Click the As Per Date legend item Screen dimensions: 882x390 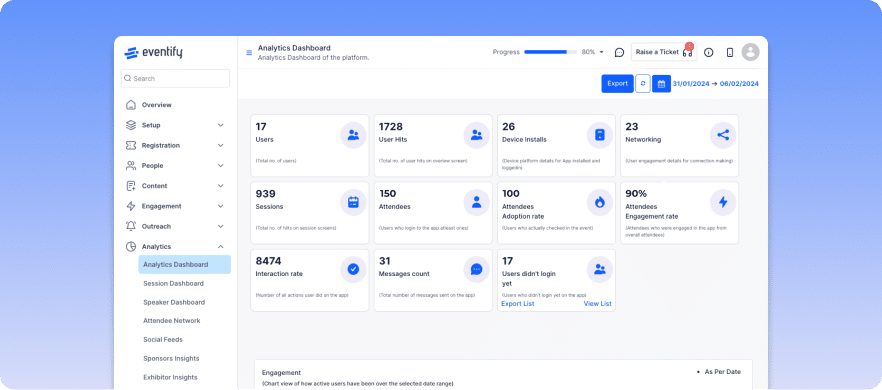[x=719, y=372]
